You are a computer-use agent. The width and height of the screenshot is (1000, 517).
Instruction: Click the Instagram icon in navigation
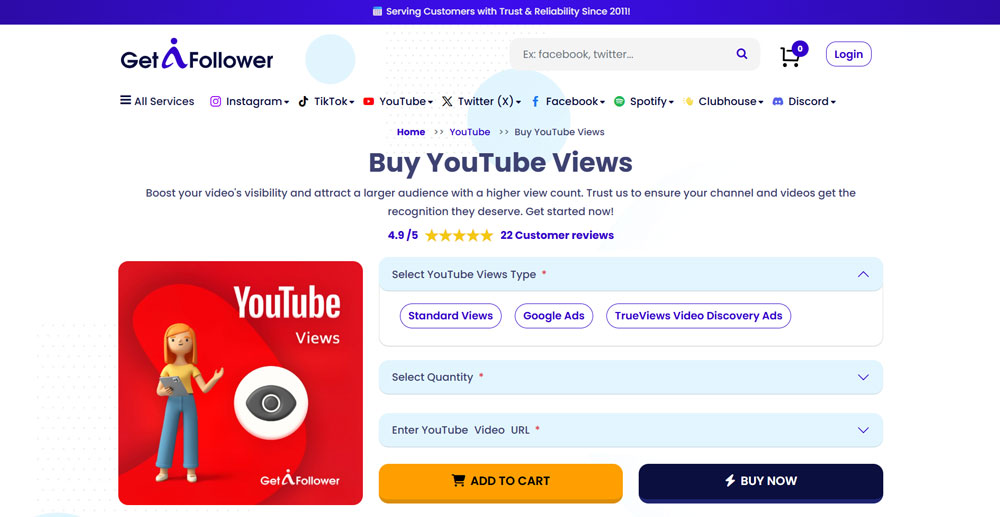[215, 101]
